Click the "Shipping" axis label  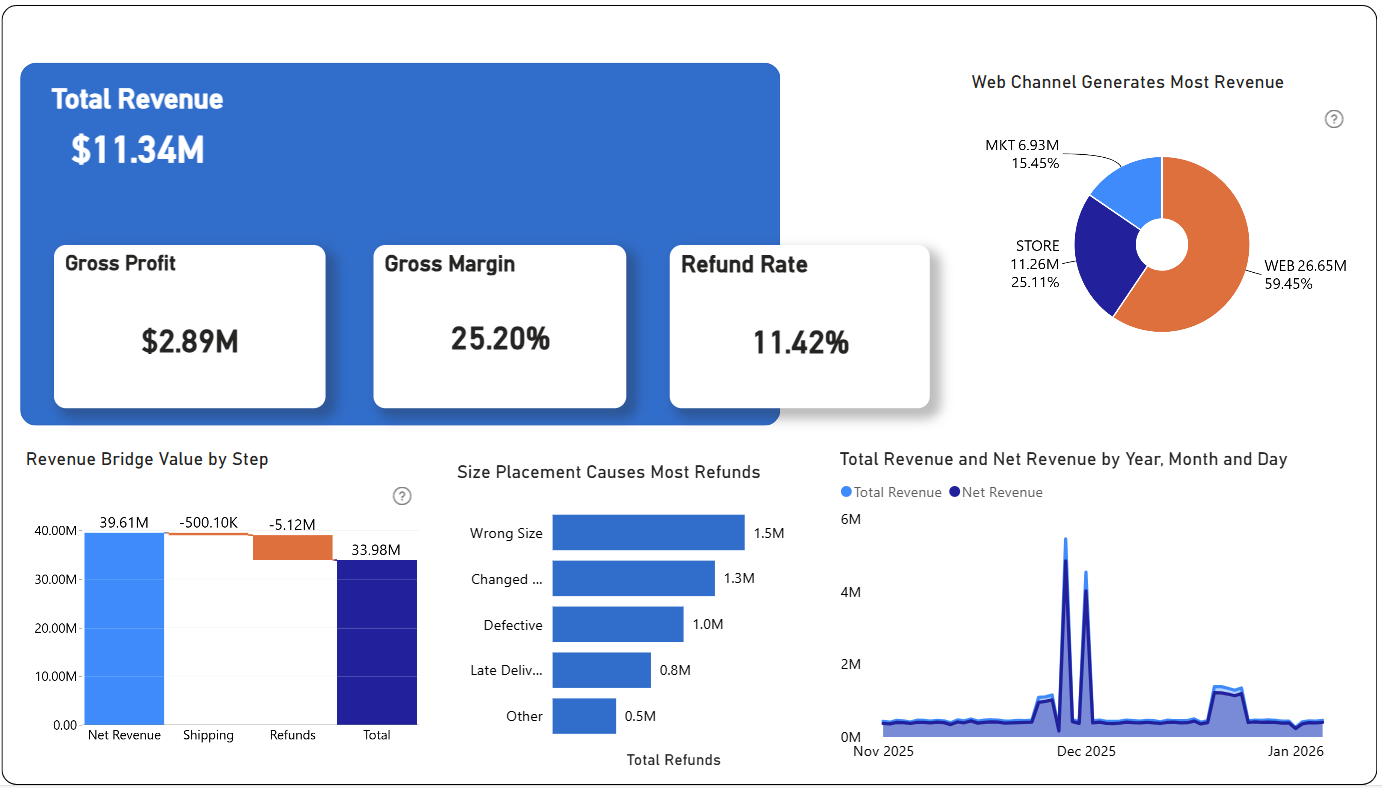coord(208,735)
